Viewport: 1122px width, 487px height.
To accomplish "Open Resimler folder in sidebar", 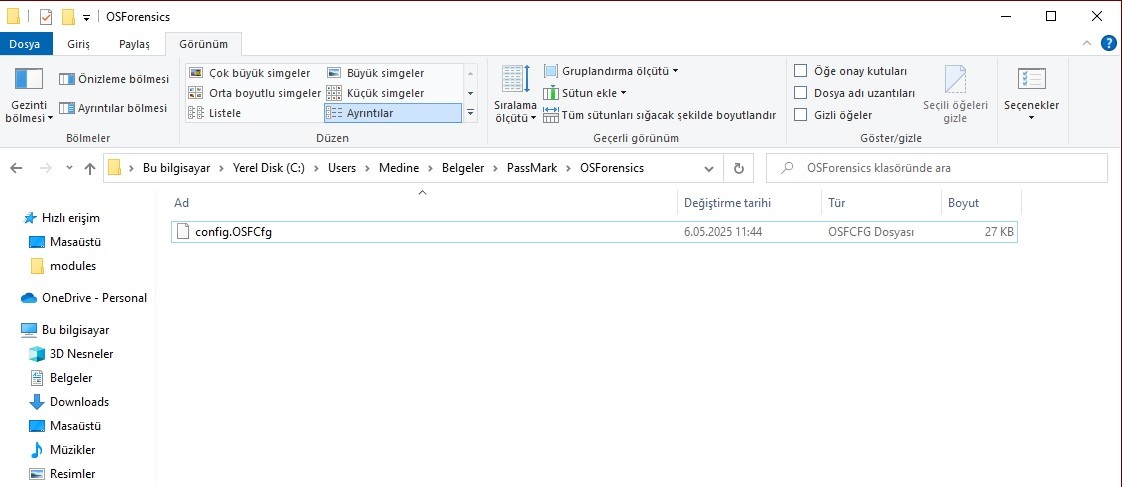I will (x=62, y=473).
